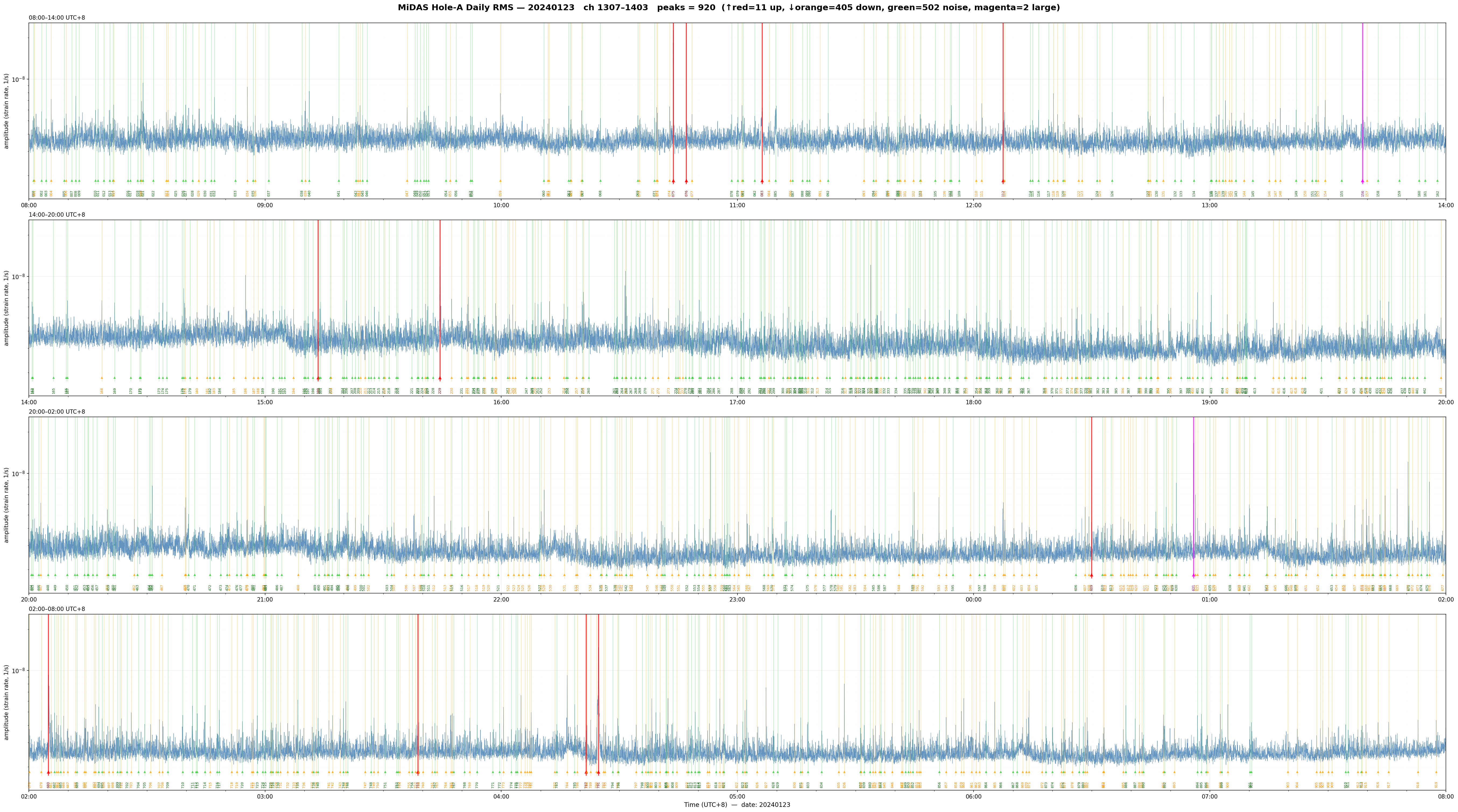Click the 16:00 tick label

pos(501,402)
